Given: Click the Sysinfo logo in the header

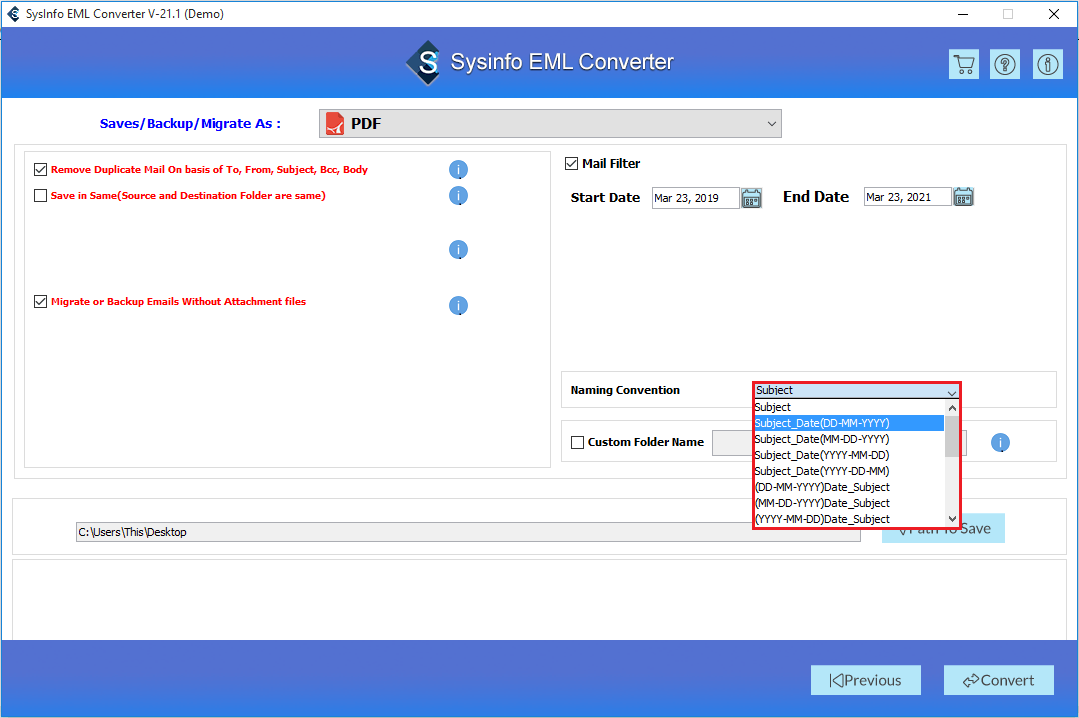Looking at the screenshot, I should [425, 63].
